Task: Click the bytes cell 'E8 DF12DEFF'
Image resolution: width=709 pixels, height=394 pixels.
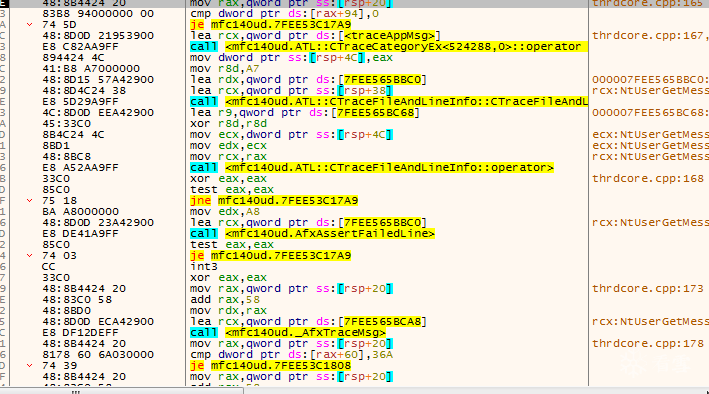Action: point(80,332)
